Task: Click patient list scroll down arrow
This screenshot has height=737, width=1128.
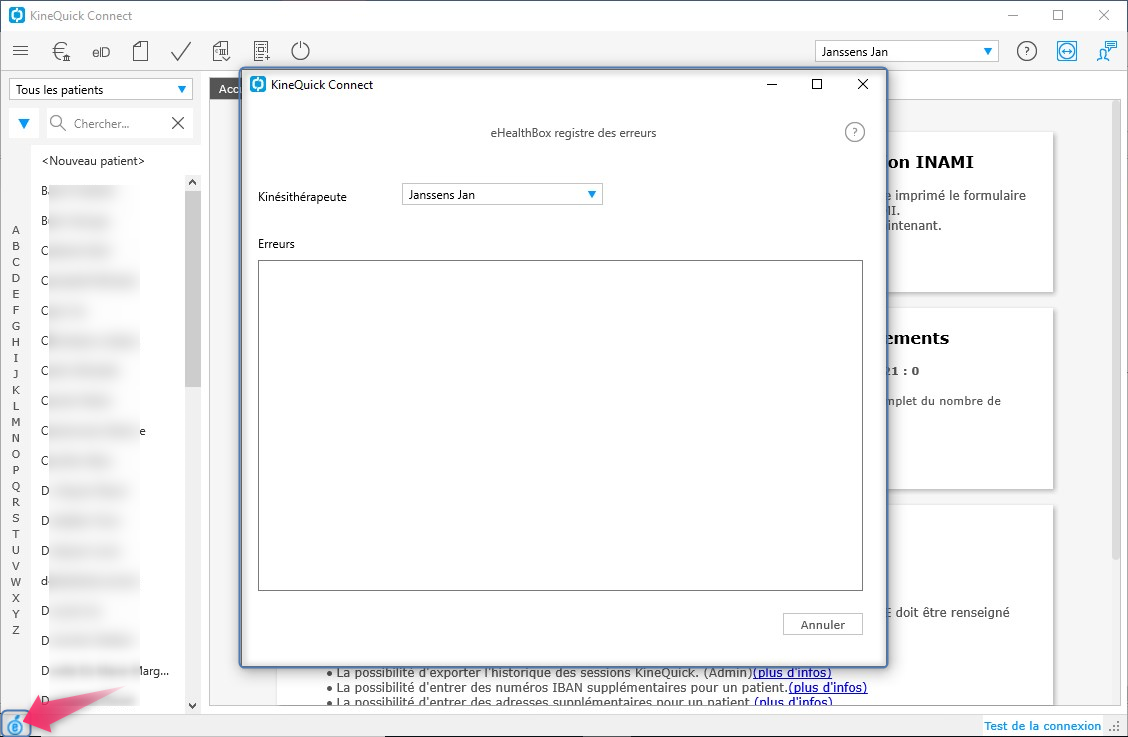Action: pos(192,705)
